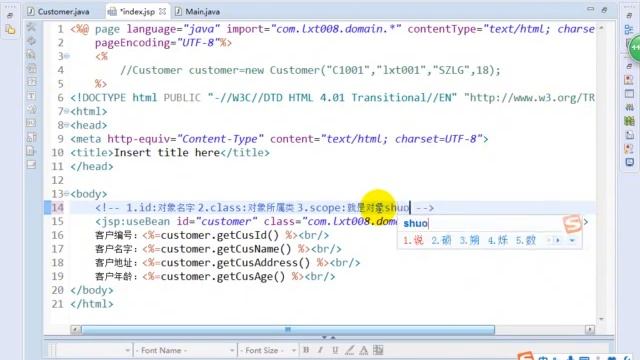Click the sash arrows above the bottom toolbar

click(x=329, y=338)
